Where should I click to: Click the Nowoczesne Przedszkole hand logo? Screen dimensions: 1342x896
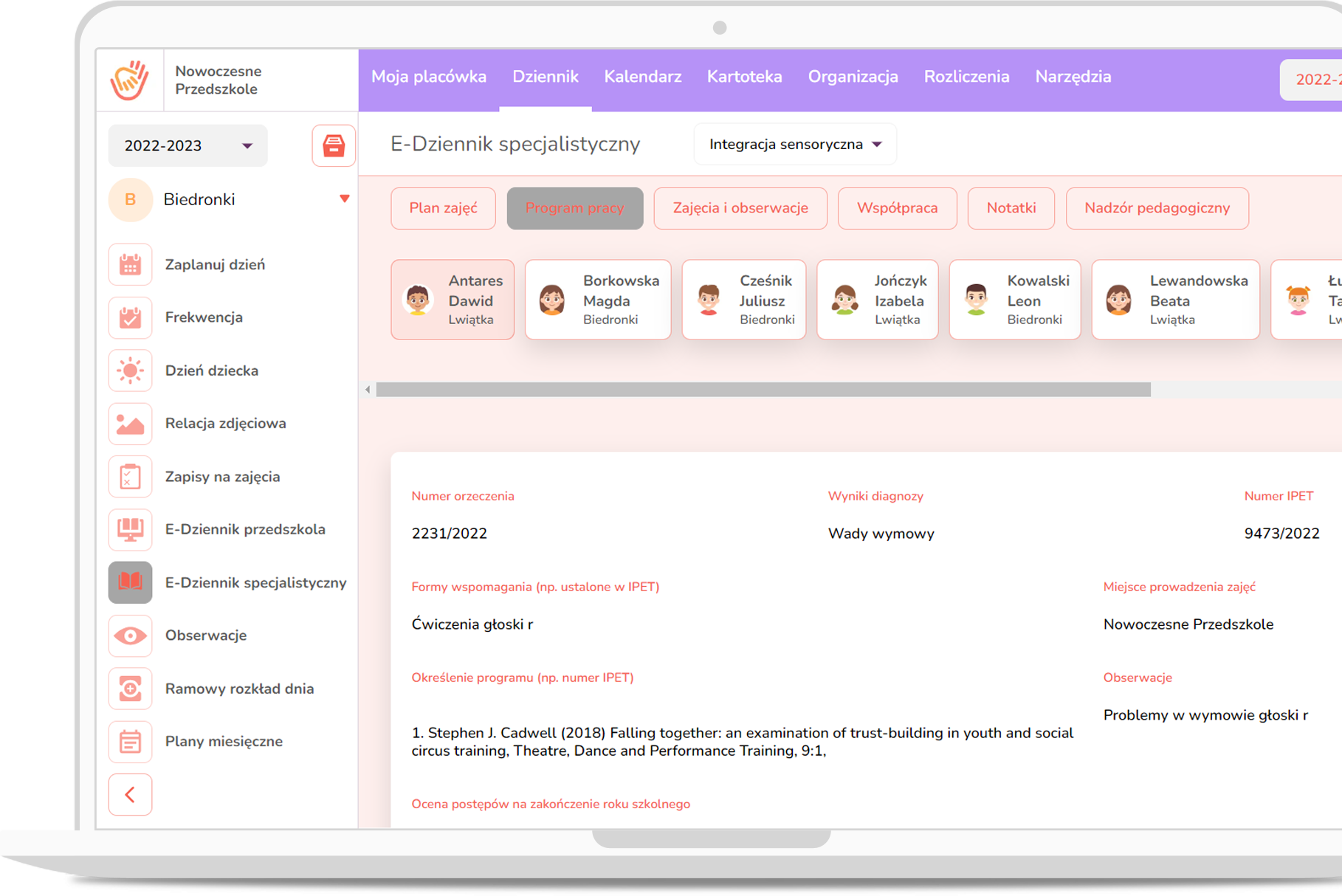[131, 80]
